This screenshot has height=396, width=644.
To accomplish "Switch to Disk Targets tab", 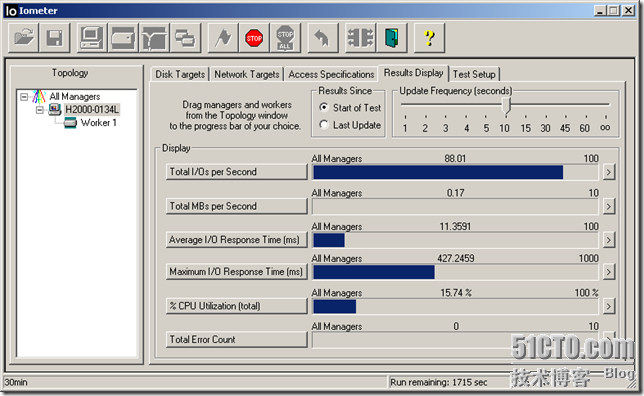I will tap(180, 74).
